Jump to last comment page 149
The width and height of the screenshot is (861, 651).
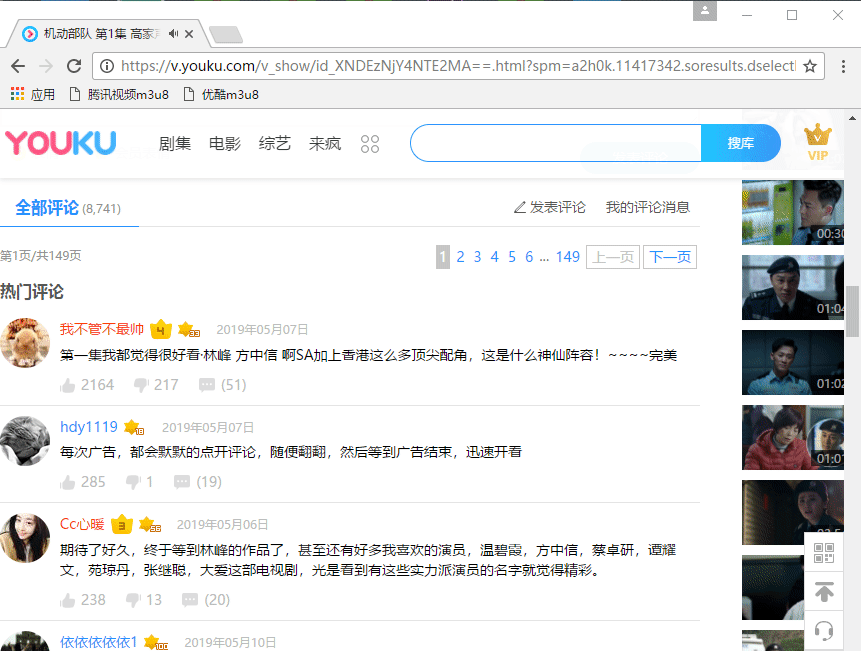click(x=568, y=257)
